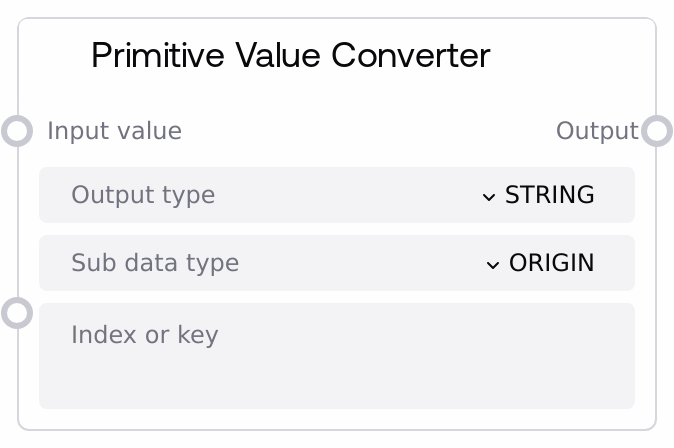Click the chevron next to ORIGIN
This screenshot has width=674, height=448.
[x=492, y=264]
